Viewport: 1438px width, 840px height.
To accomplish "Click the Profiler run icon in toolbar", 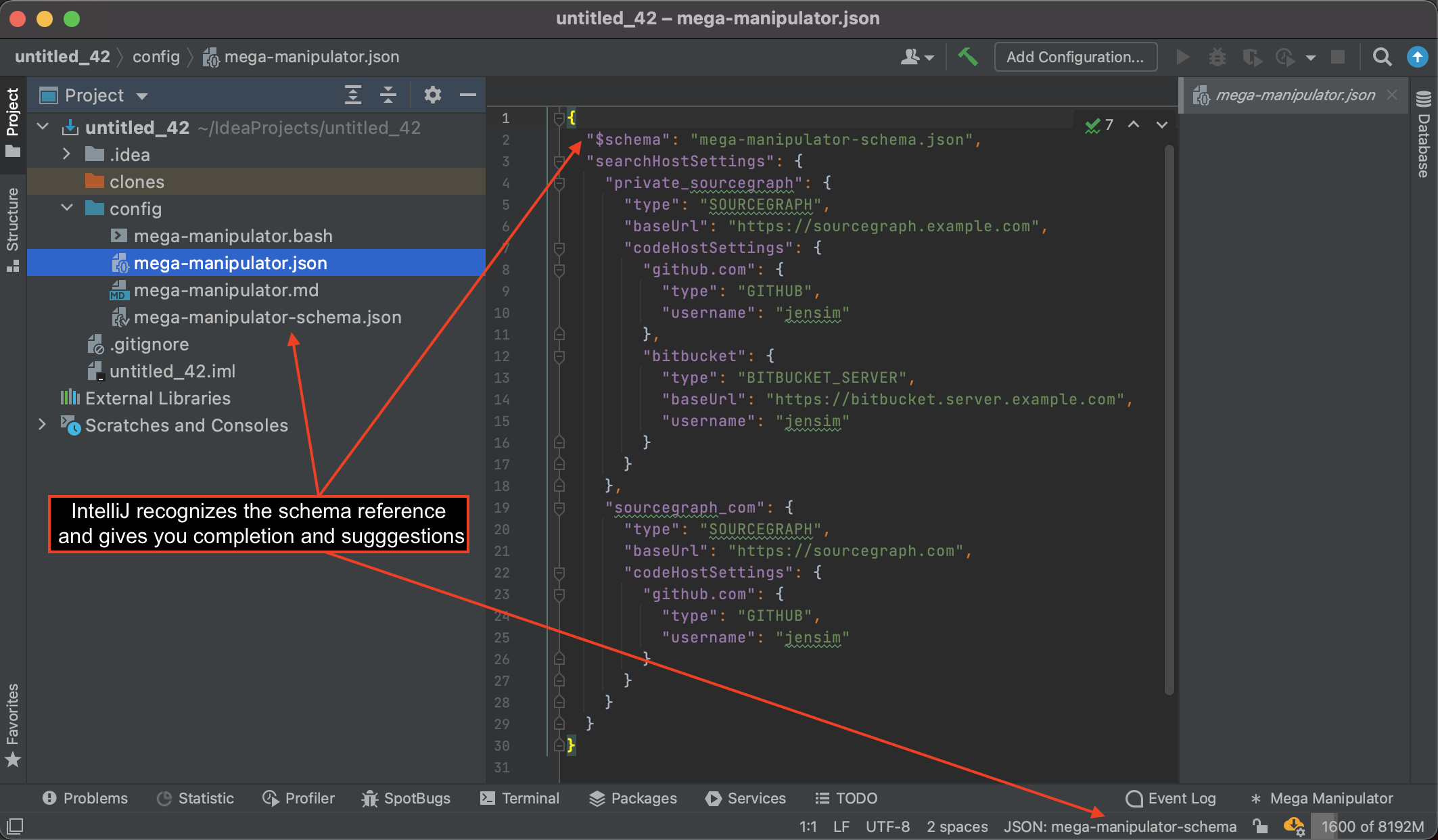I will (x=1284, y=57).
